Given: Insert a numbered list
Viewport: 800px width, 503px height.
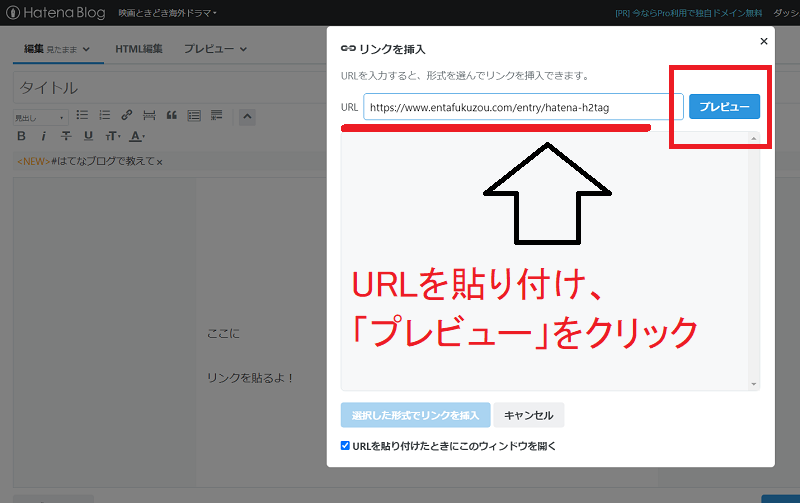Looking at the screenshot, I should [x=105, y=115].
